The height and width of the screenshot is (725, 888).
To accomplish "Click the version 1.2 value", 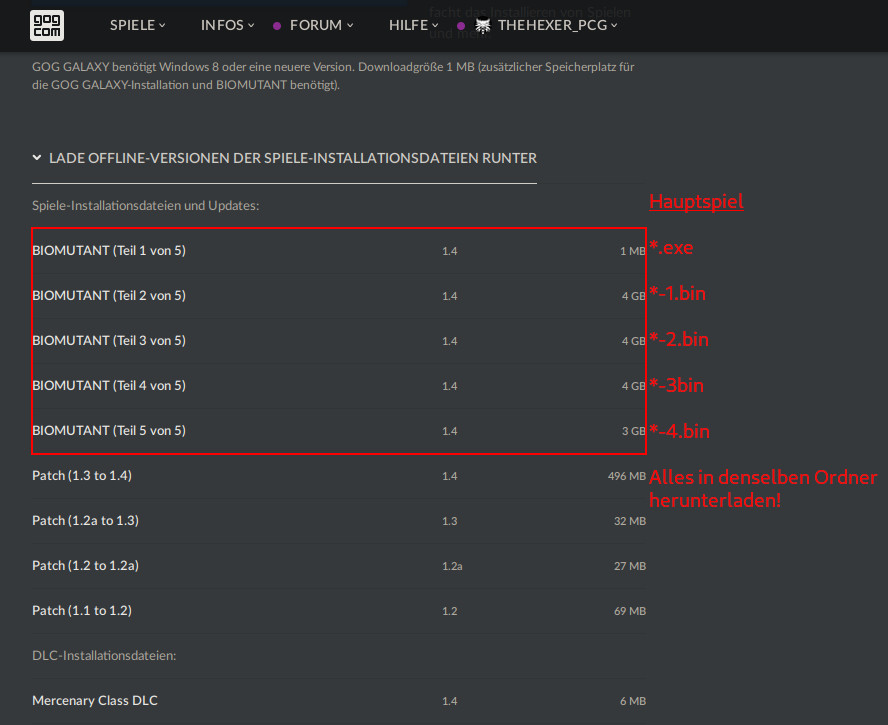I will tap(450, 611).
